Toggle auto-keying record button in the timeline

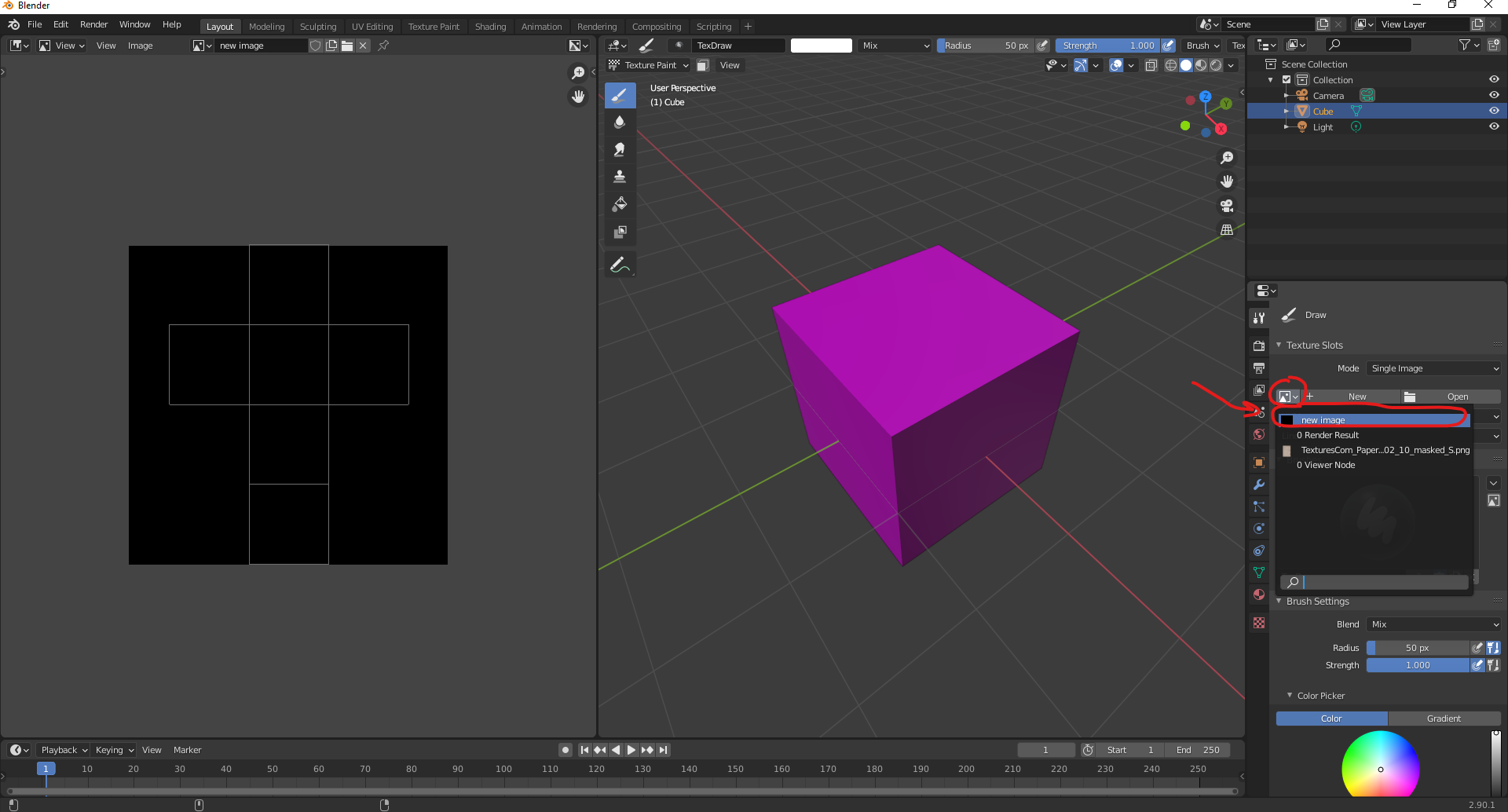point(565,750)
